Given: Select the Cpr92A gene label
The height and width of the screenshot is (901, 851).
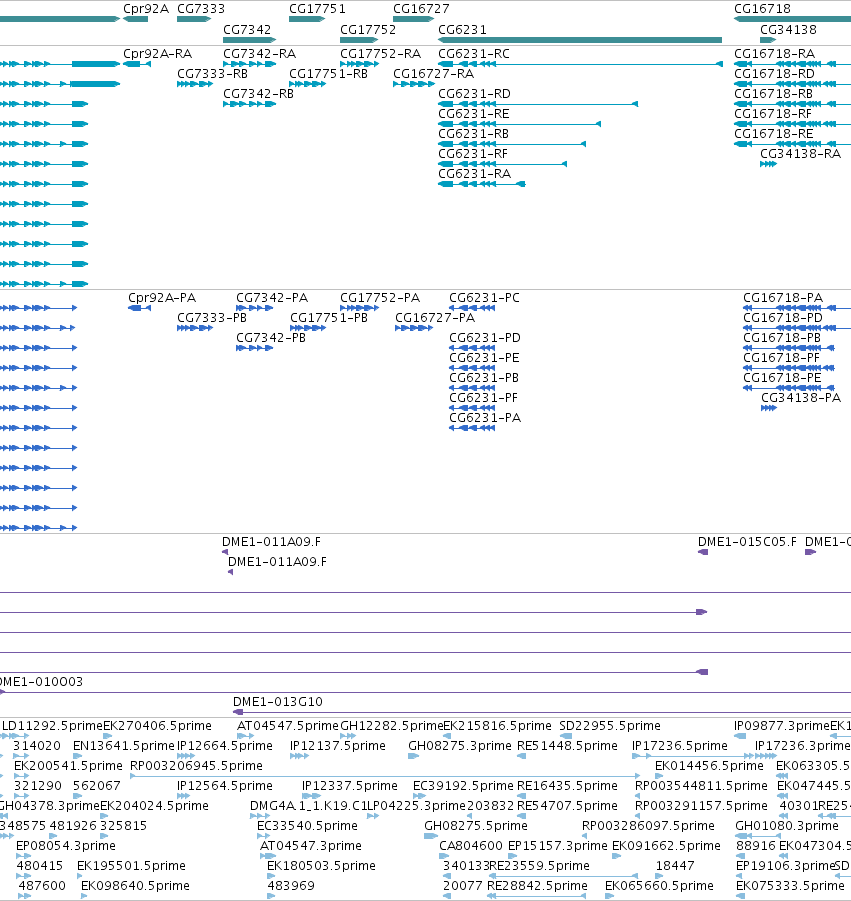Looking at the screenshot, I should coord(146,9).
